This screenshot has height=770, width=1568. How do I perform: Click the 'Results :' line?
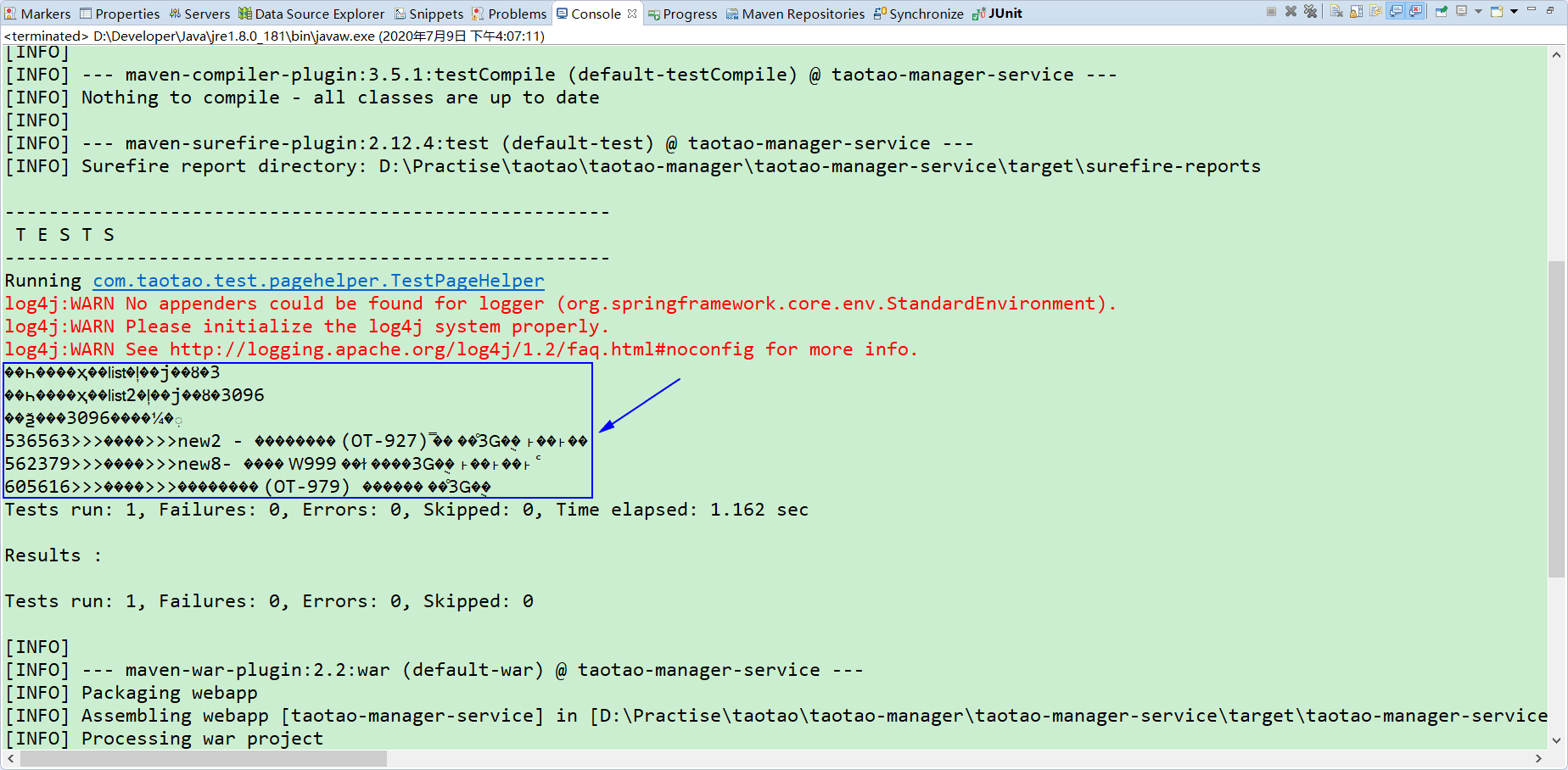tap(53, 555)
